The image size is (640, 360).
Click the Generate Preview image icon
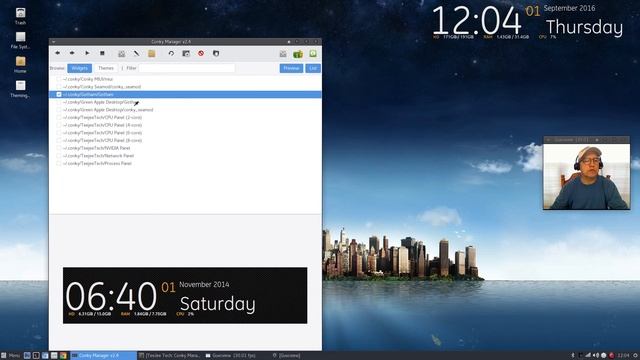click(x=186, y=53)
